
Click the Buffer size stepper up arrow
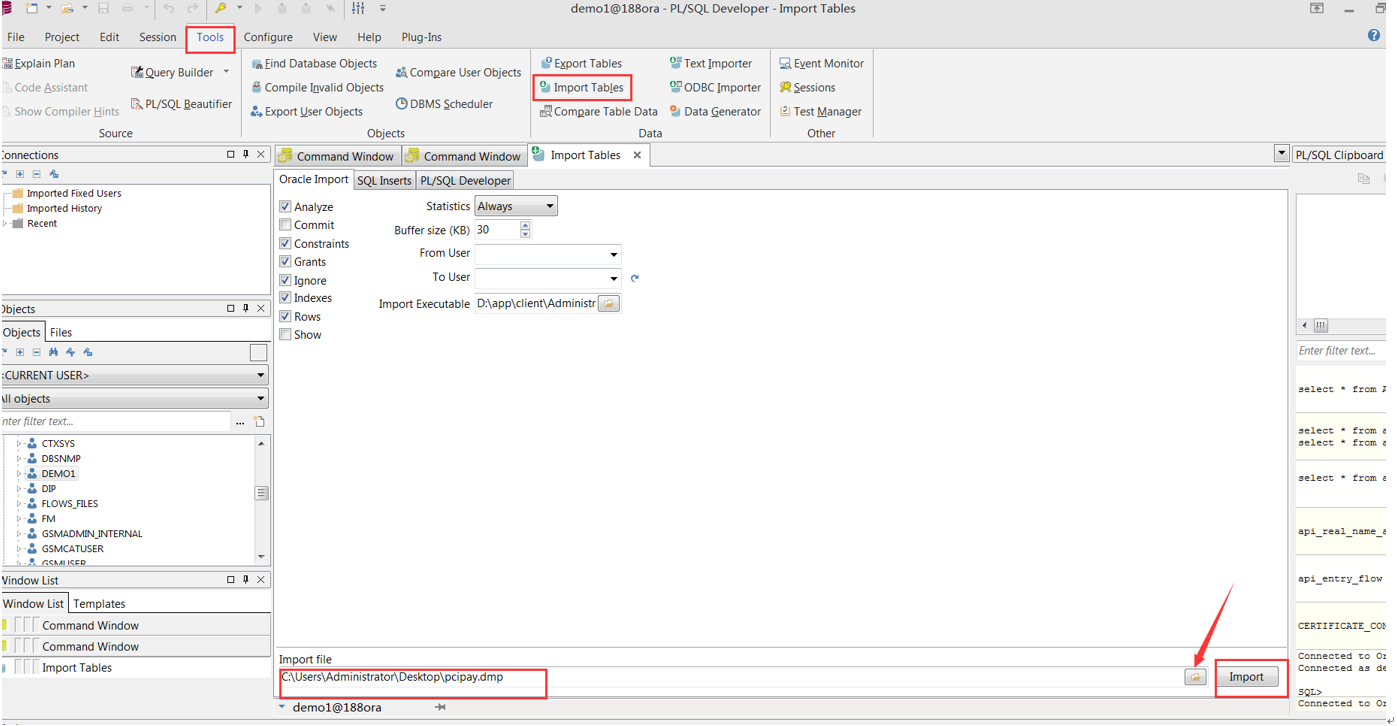tap(525, 225)
